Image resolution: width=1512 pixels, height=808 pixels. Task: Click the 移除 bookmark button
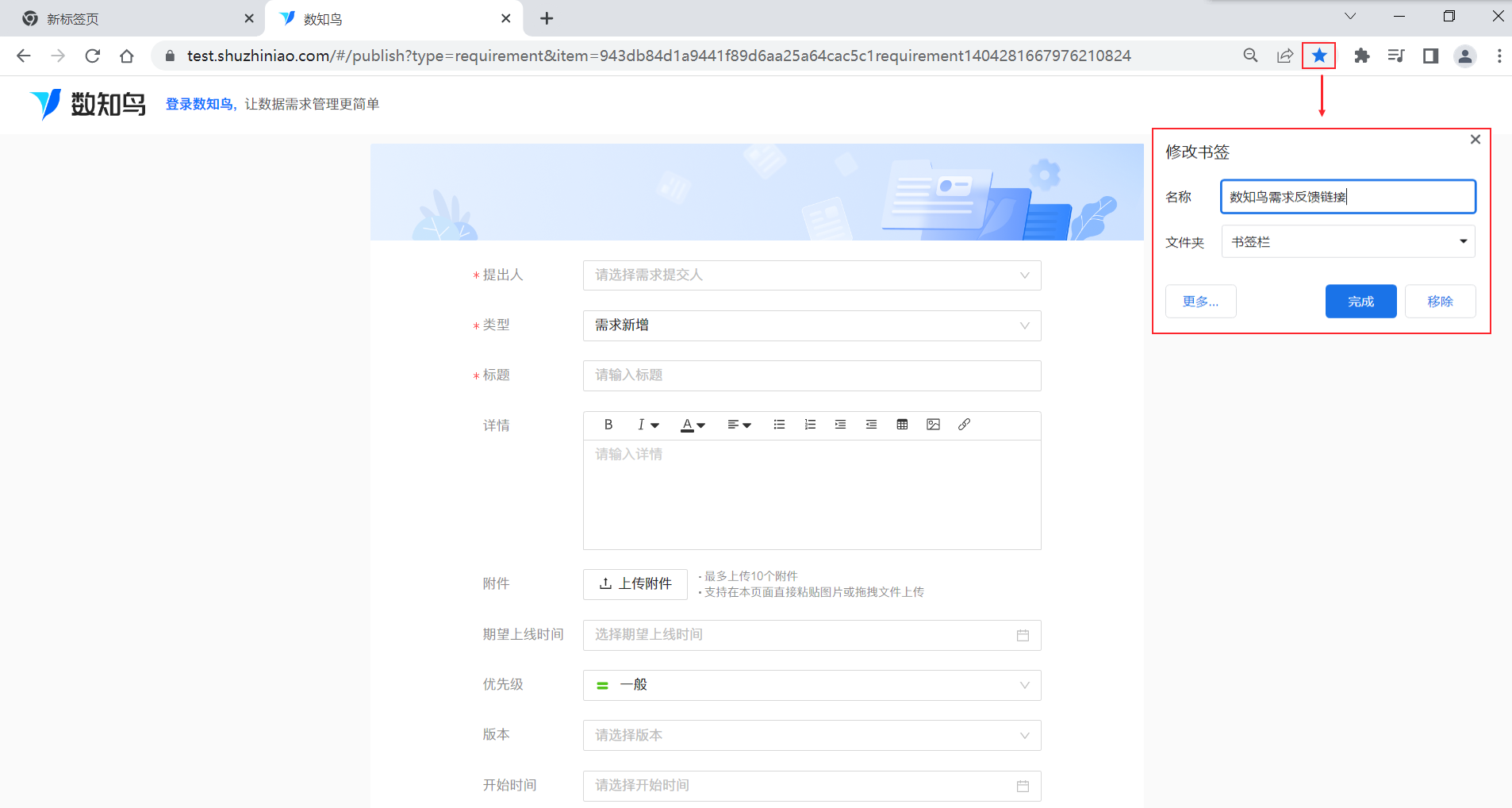click(x=1440, y=302)
